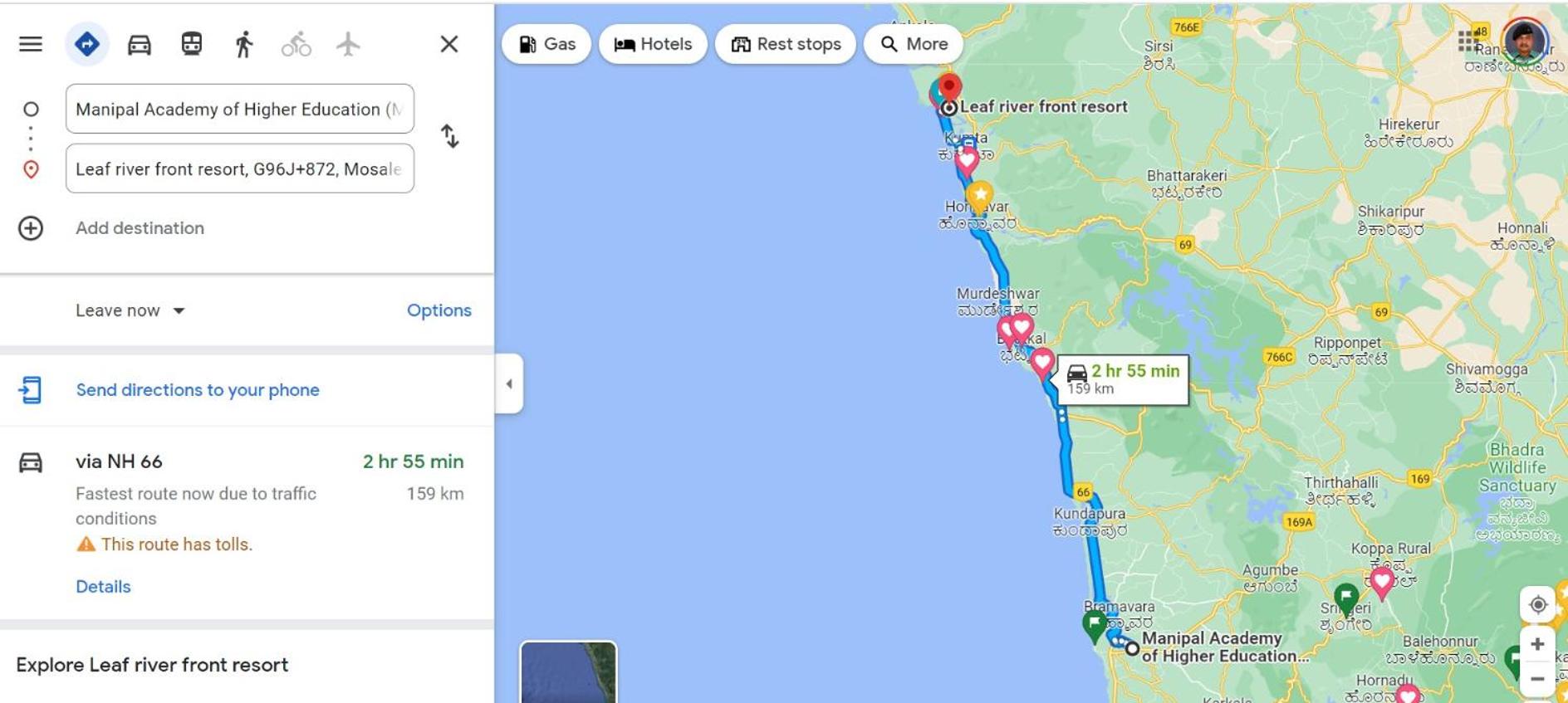The width and height of the screenshot is (1568, 703).
Task: Open the More search categories chip
Action: 914,44
